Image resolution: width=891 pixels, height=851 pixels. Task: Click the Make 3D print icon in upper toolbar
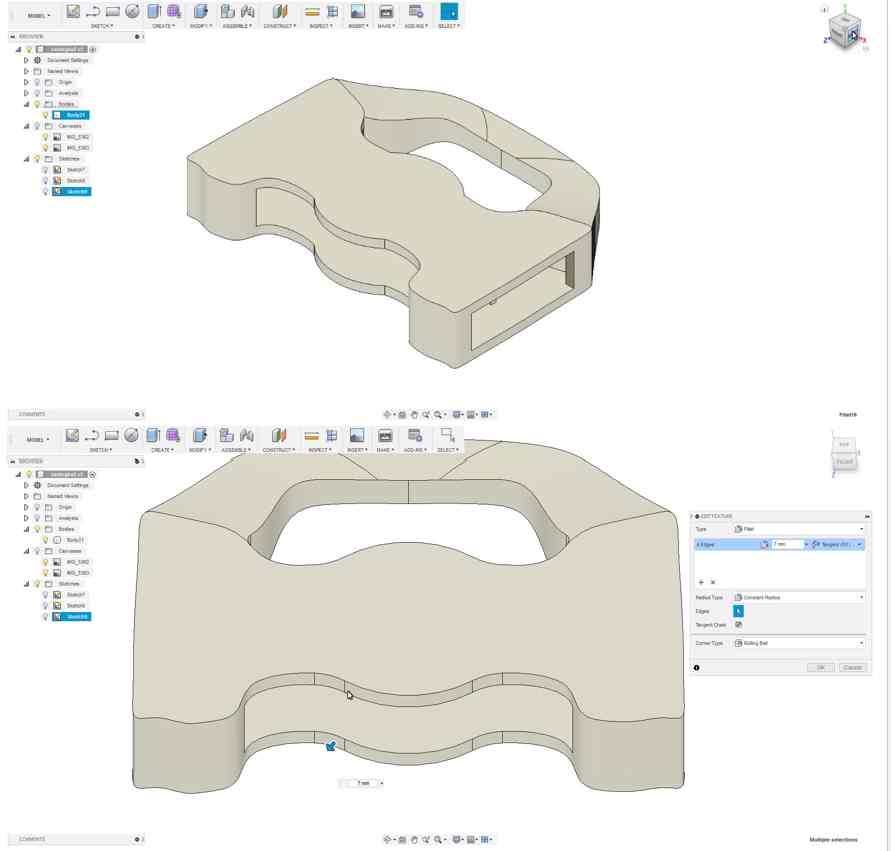click(x=386, y=11)
